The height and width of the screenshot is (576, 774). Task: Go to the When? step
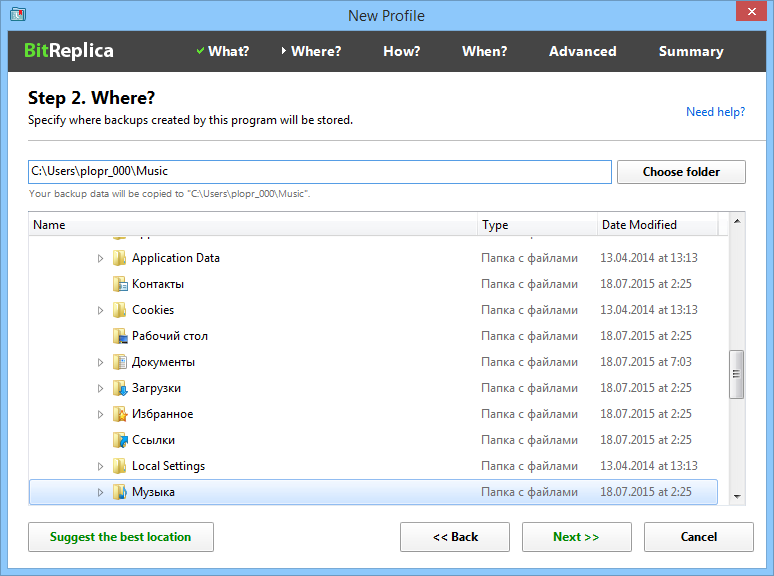[484, 51]
